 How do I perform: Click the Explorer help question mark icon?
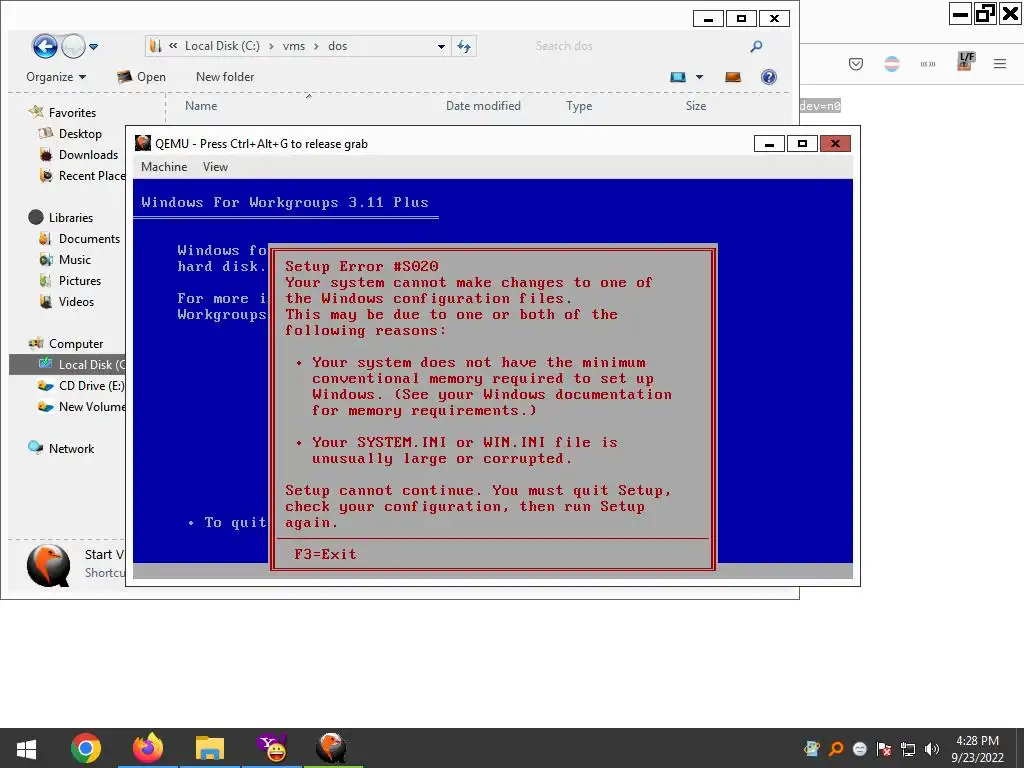coord(769,77)
